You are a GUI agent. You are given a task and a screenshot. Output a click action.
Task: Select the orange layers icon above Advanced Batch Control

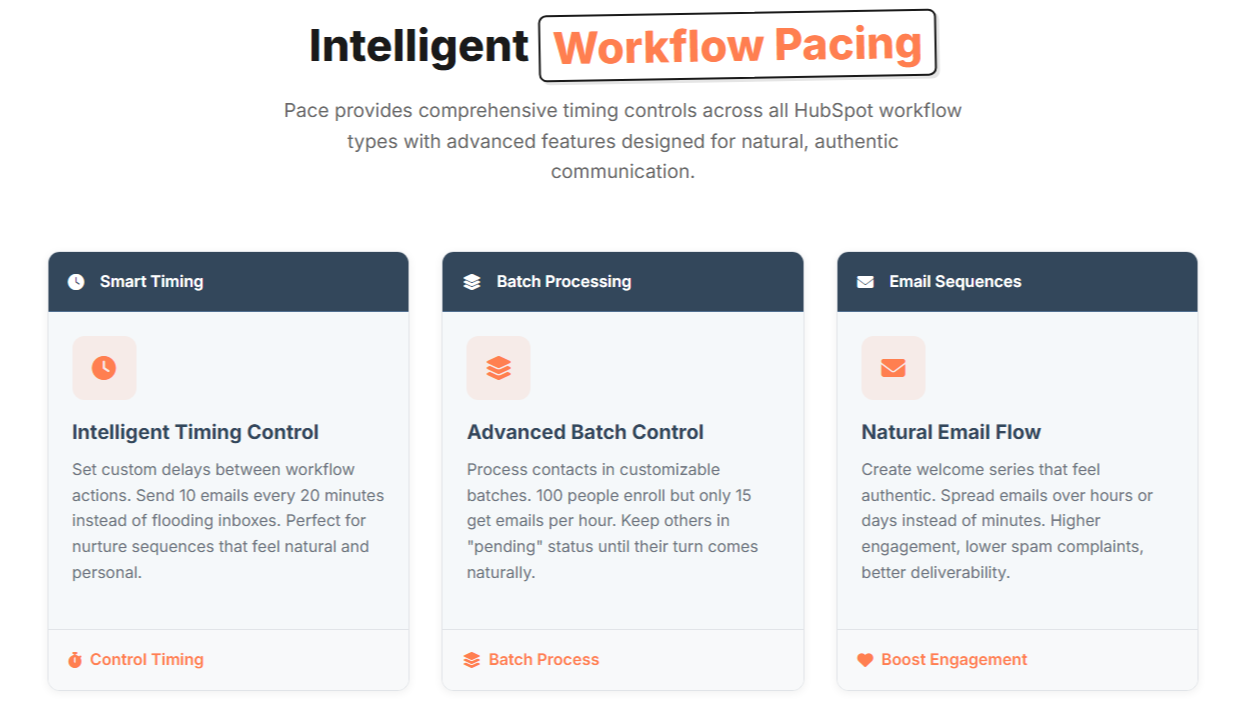click(498, 368)
